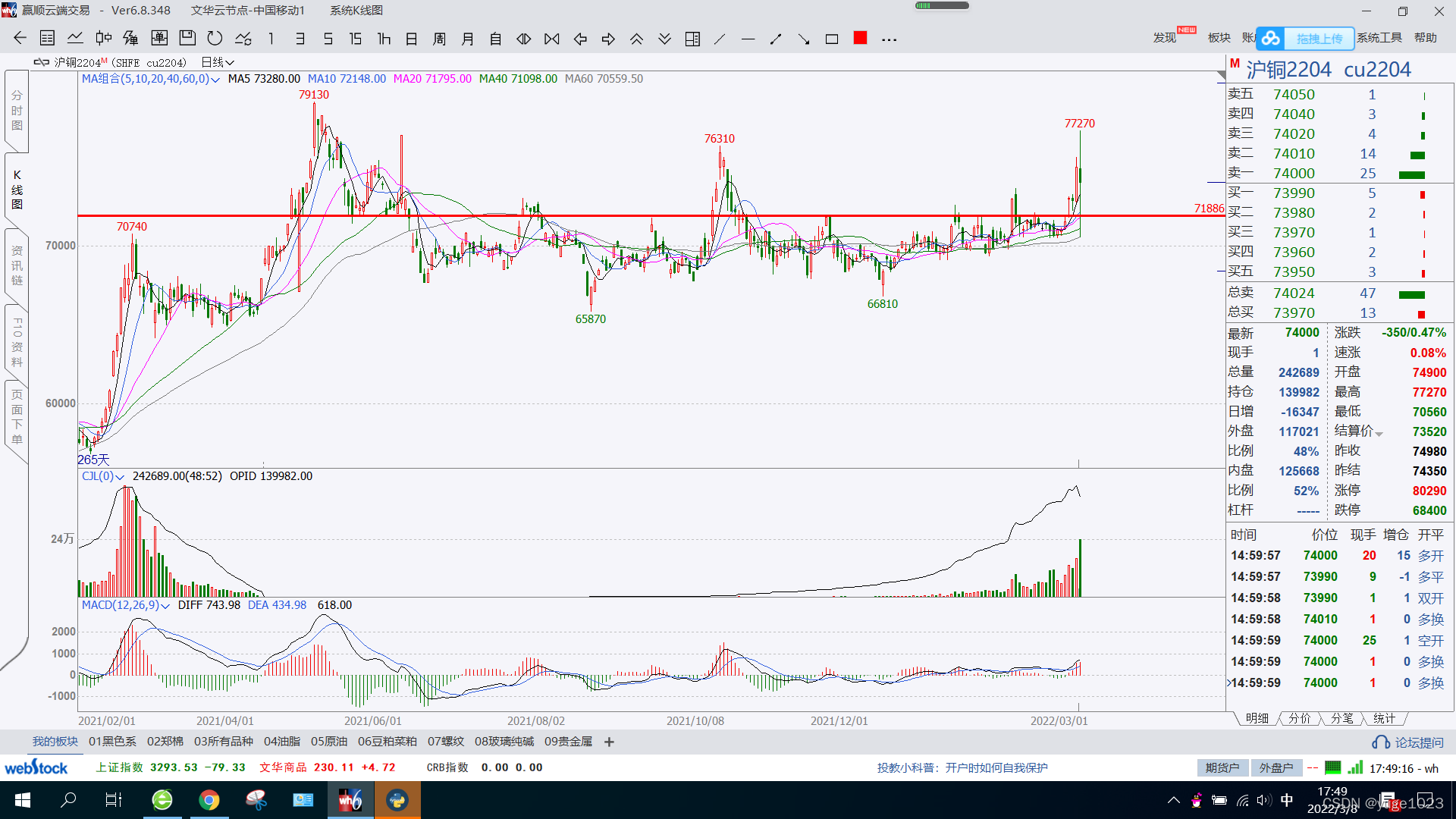
Task: Select daily (日) period button
Action: 412,39
